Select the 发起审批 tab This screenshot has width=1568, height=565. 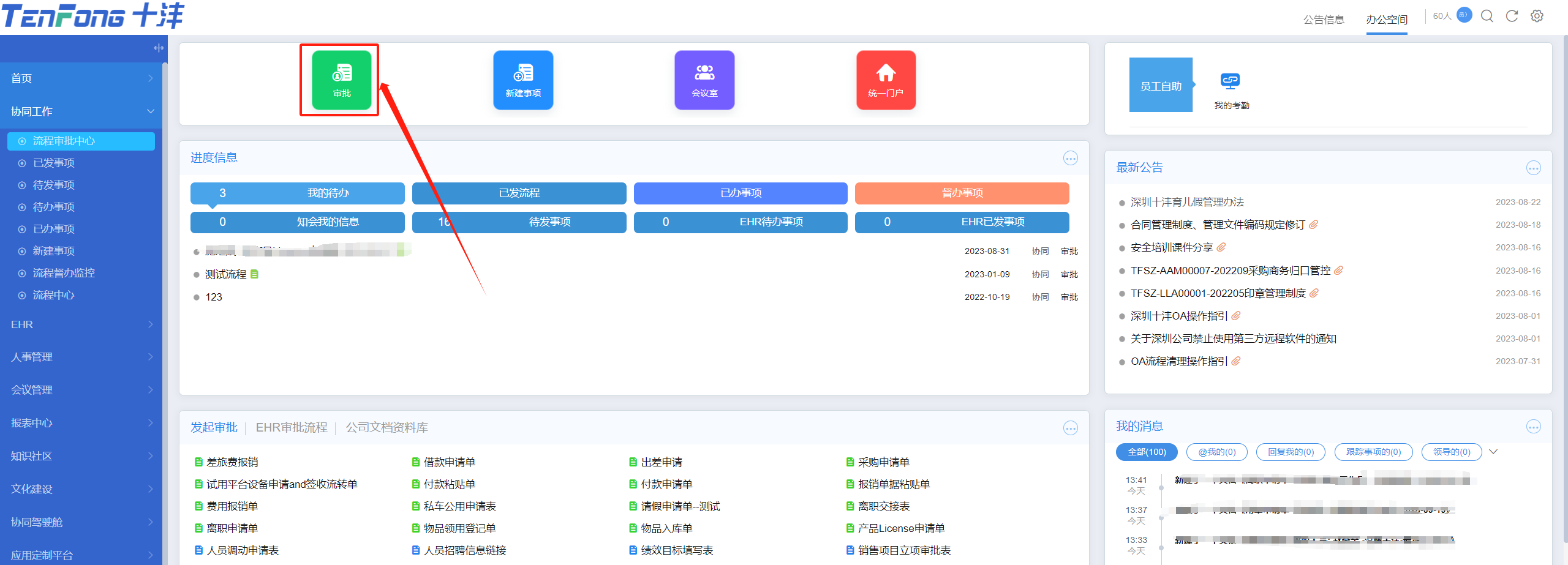coord(214,427)
